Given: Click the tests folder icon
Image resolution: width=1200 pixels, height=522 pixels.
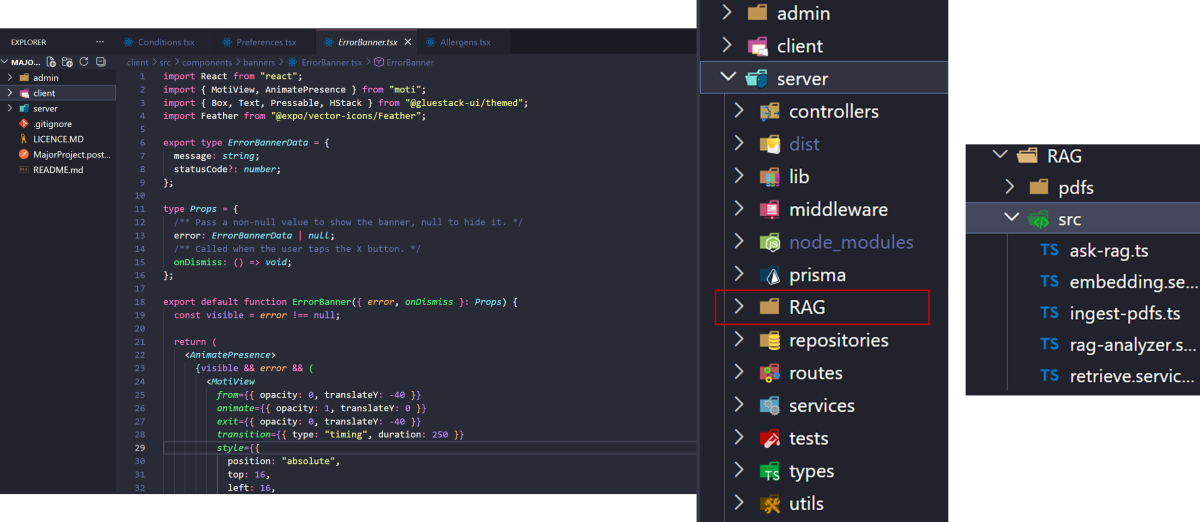Looking at the screenshot, I should pos(770,438).
